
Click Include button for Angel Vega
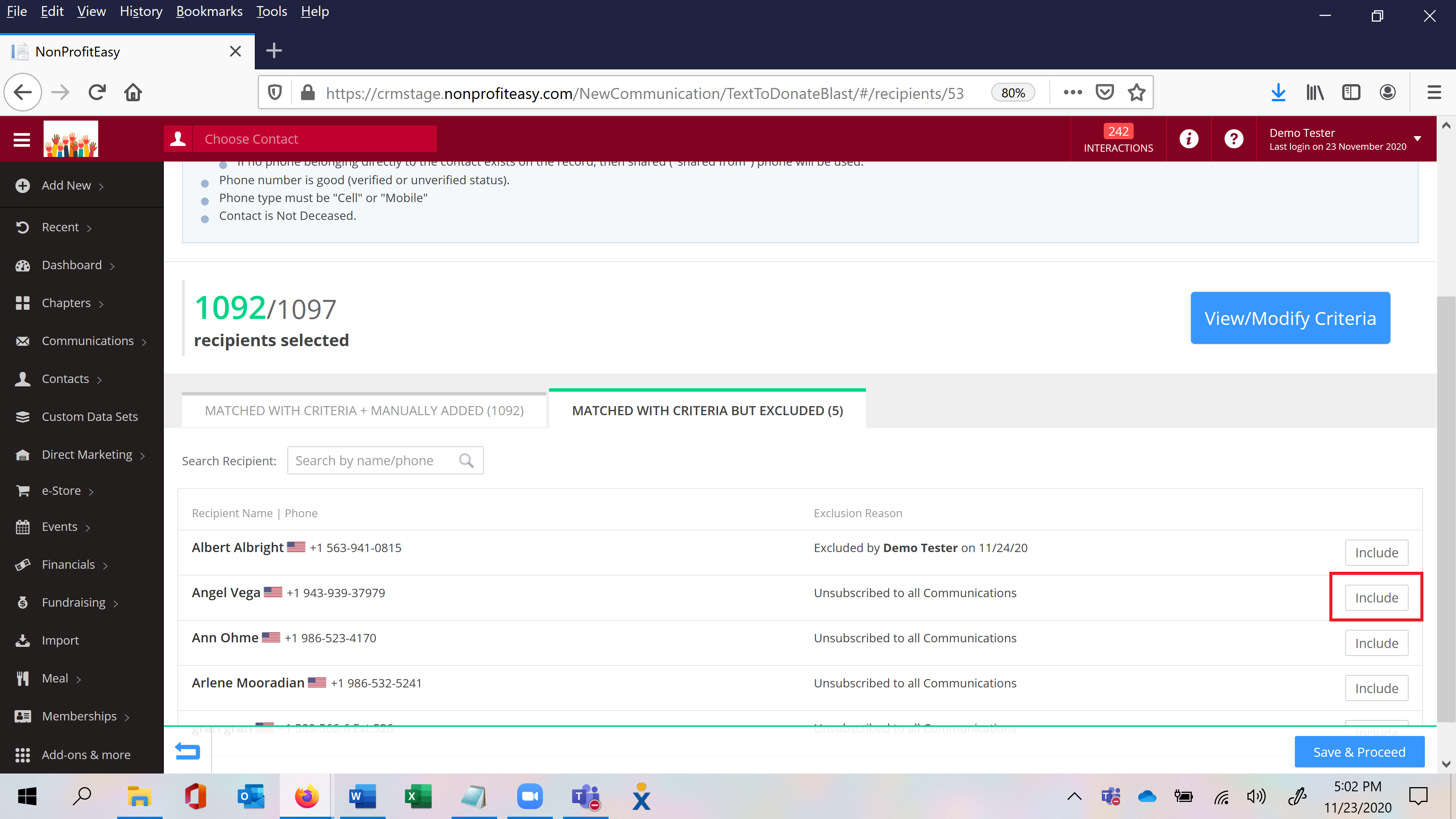1376,598
